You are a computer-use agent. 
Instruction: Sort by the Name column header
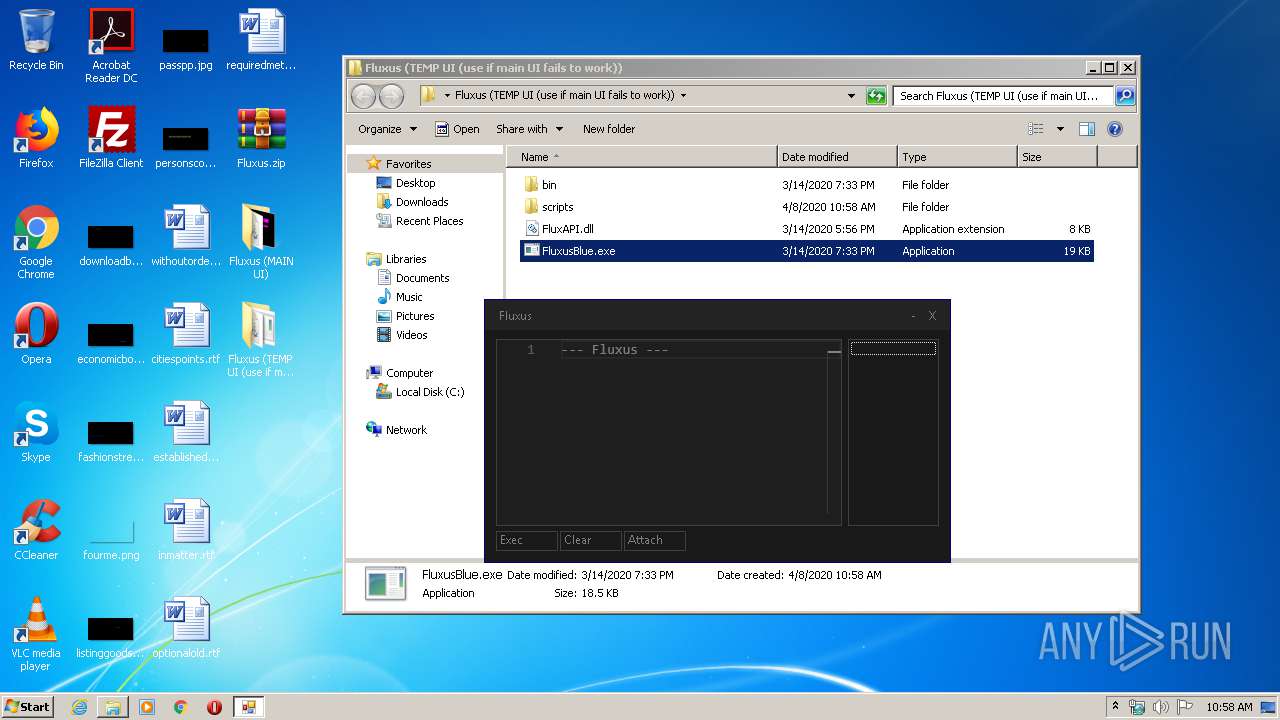pos(642,157)
